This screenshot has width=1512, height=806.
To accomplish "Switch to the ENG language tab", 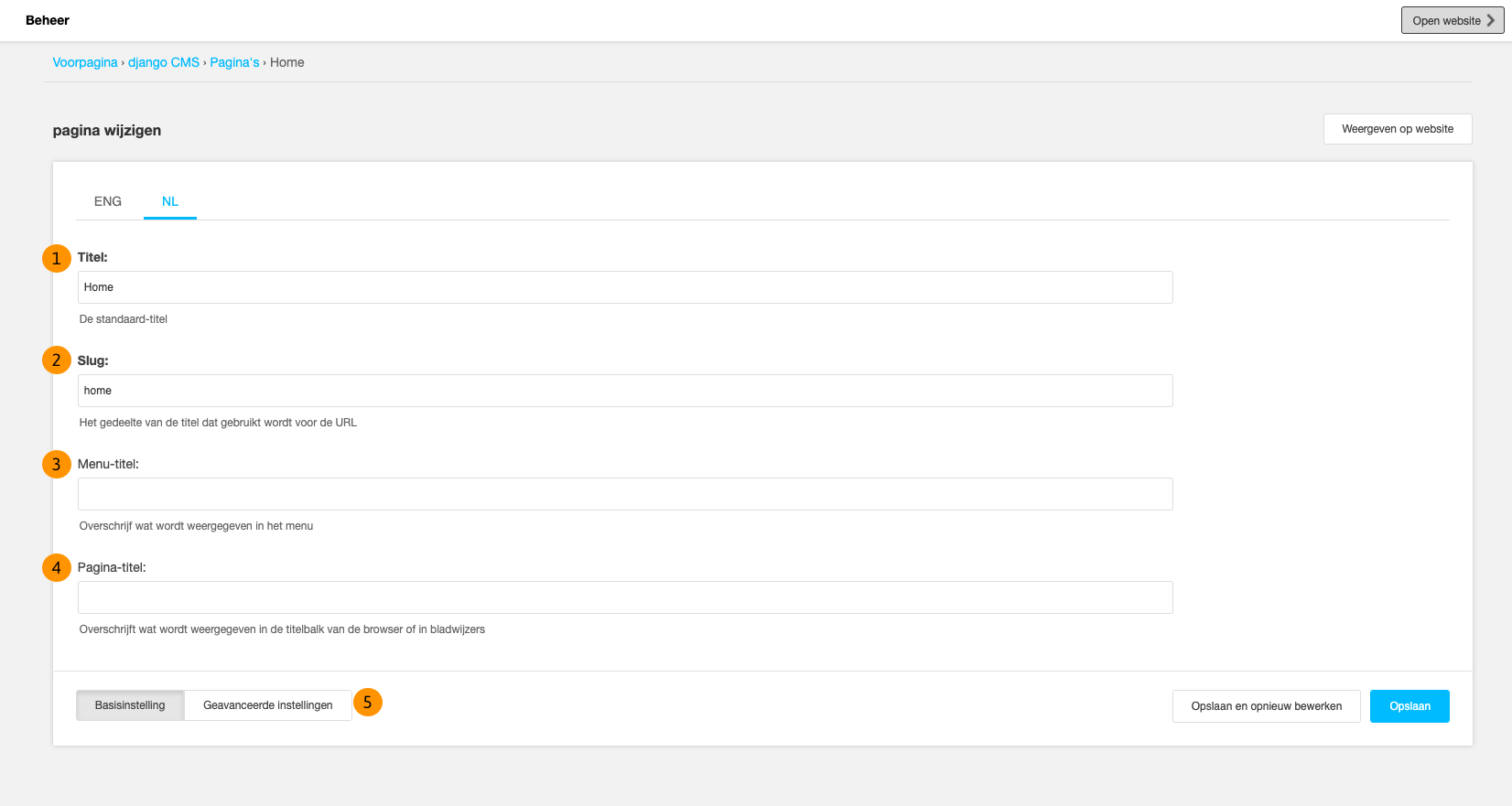I will (x=108, y=201).
